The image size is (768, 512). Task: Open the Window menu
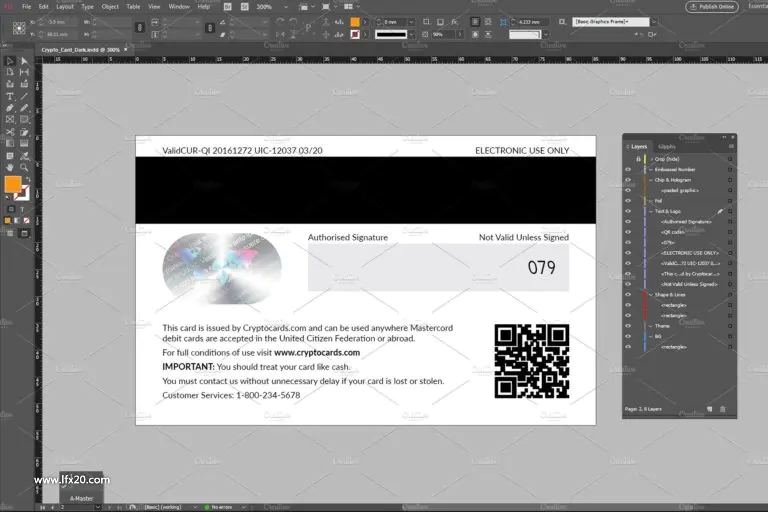pos(179,7)
